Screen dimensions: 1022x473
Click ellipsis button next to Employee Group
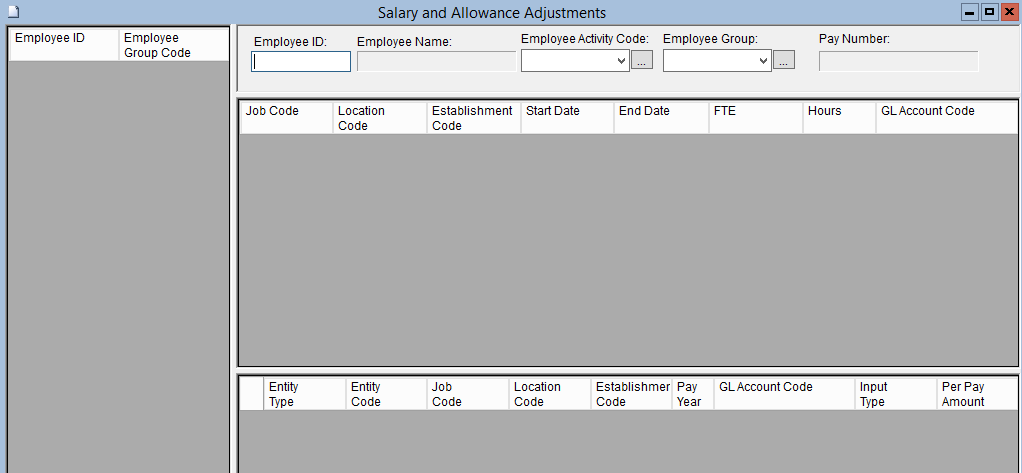tap(784, 62)
